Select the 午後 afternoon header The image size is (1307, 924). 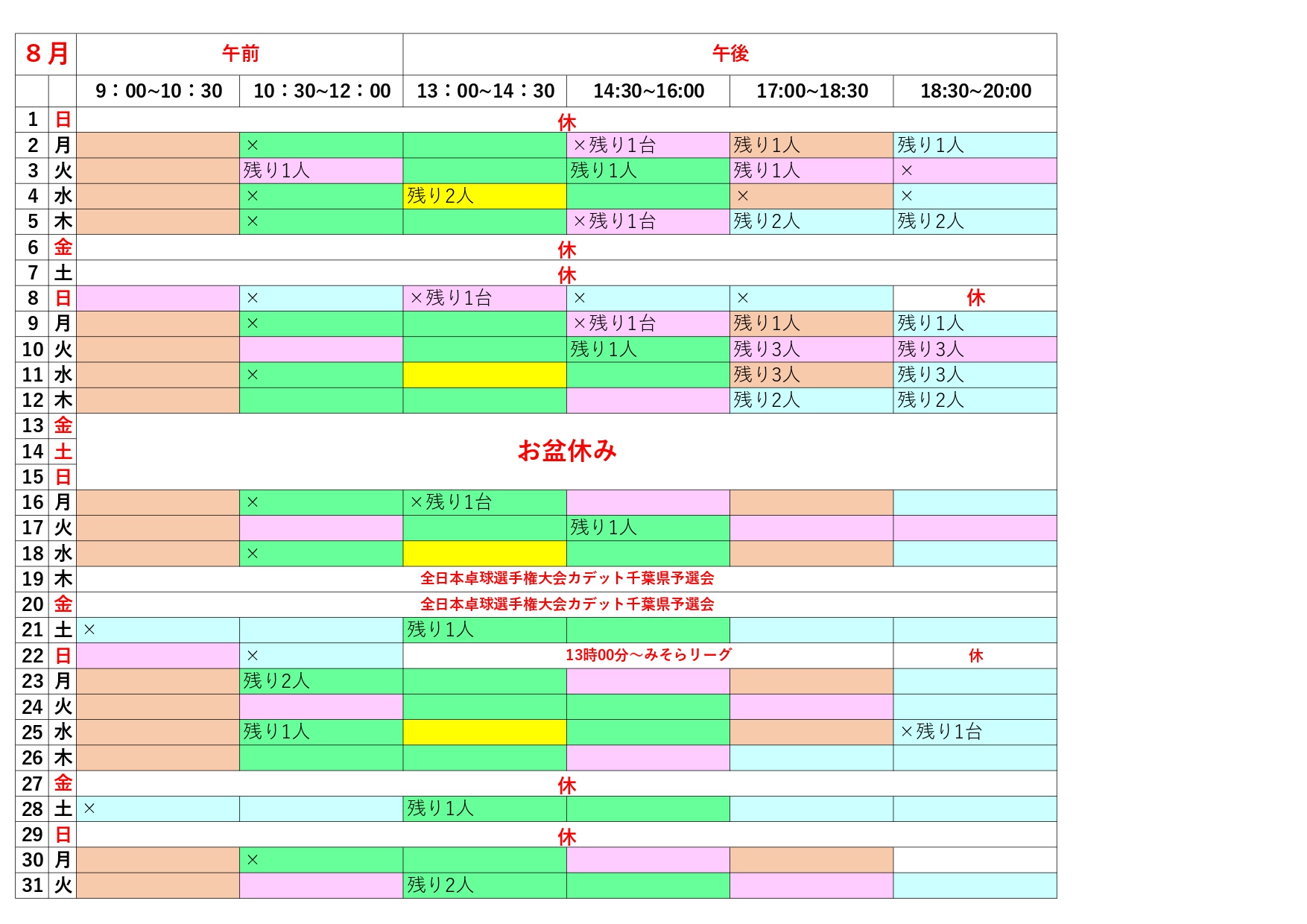coord(730,54)
